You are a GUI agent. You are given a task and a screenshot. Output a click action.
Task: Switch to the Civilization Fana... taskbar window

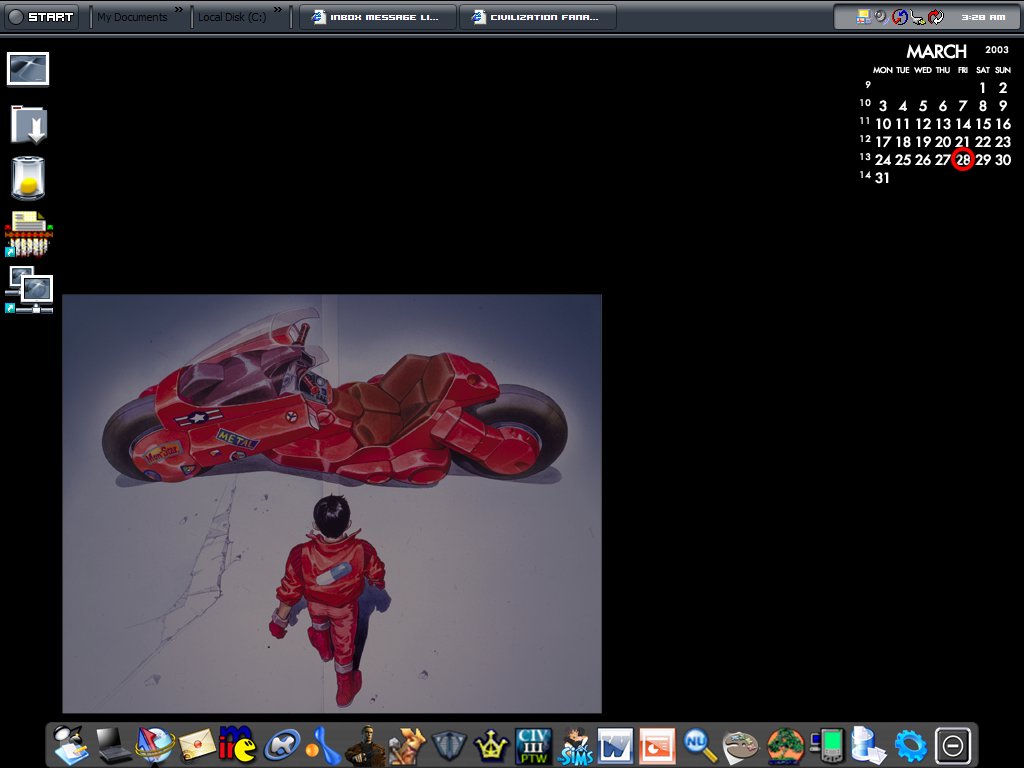point(538,17)
